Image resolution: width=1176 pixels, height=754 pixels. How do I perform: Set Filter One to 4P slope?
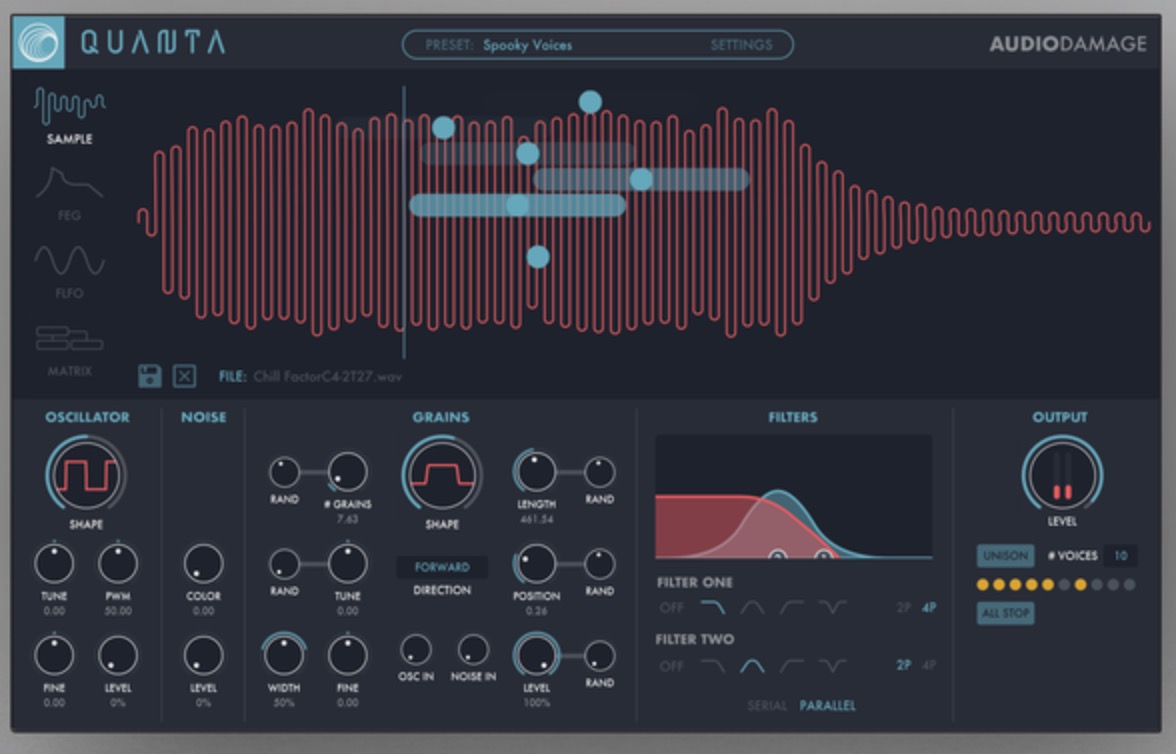928,608
